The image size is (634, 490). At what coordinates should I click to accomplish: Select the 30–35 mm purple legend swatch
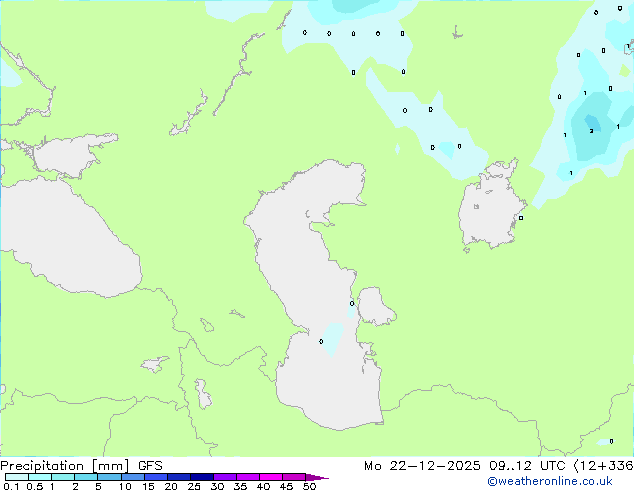224,477
